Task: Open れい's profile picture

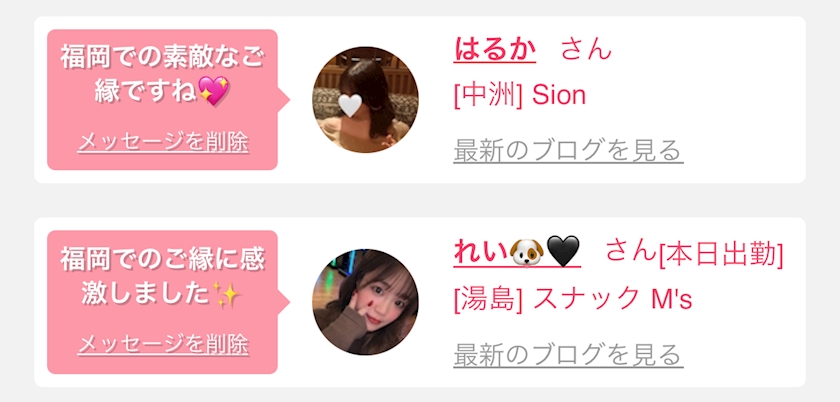Action: coord(365,301)
